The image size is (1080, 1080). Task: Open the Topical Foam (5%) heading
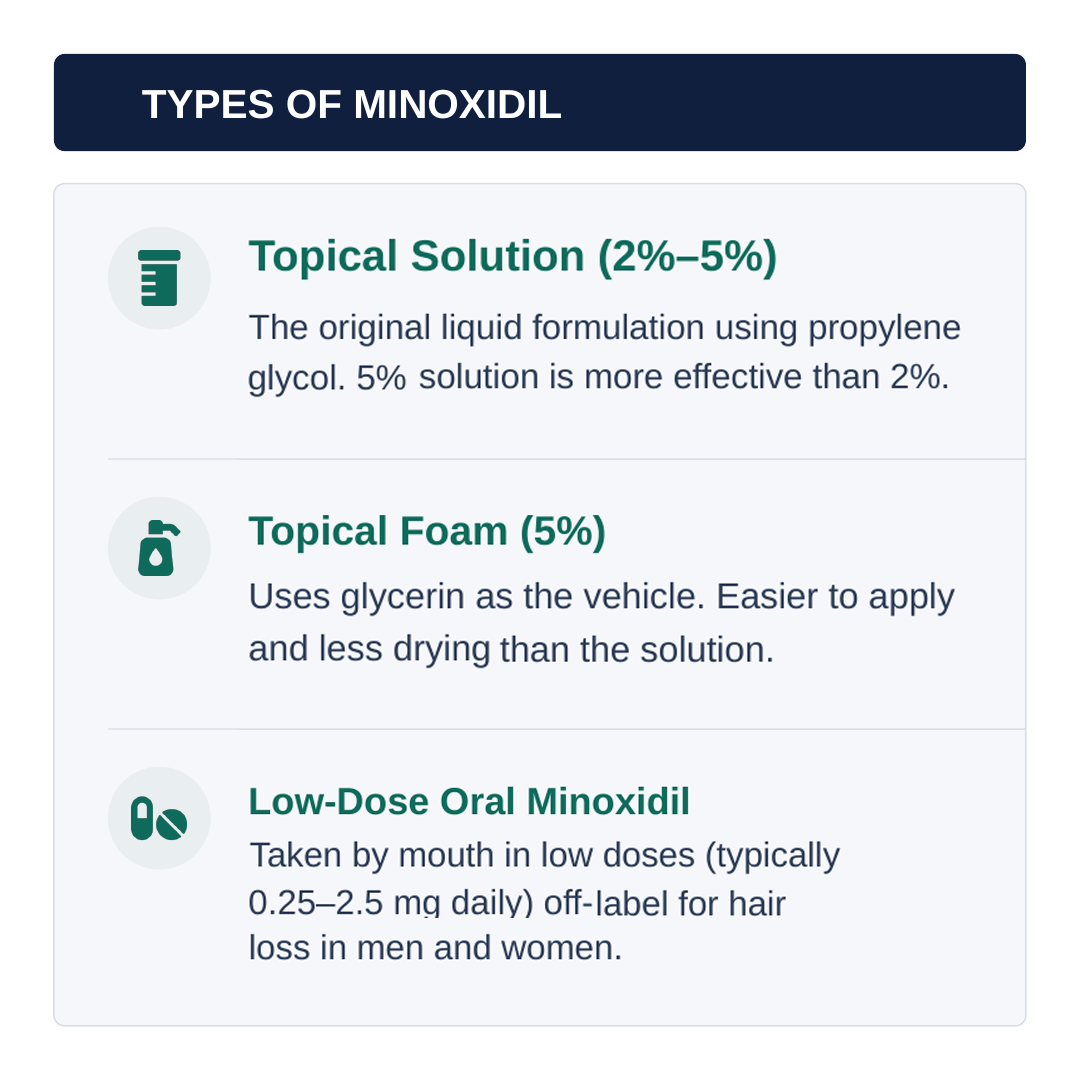pos(427,531)
